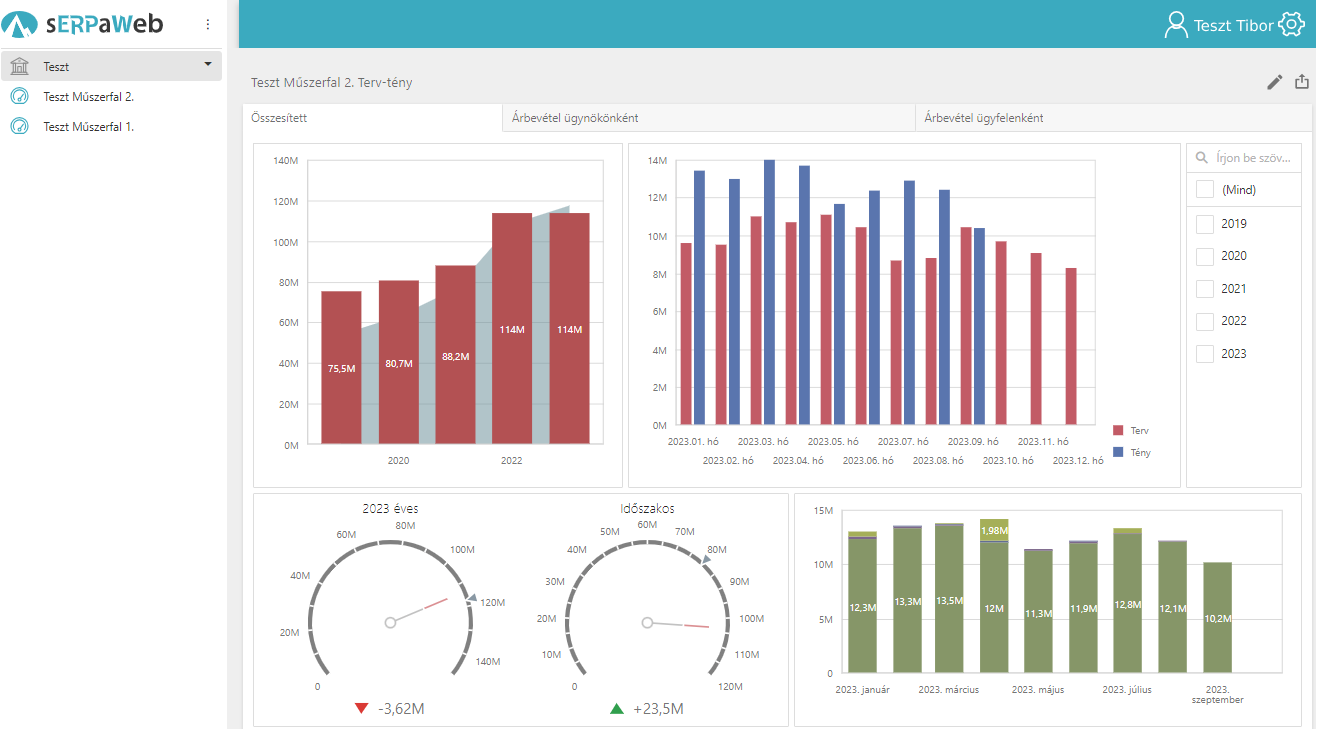Click the bank building icon next to Teszt
The height and width of the screenshot is (730, 1317).
point(19,67)
